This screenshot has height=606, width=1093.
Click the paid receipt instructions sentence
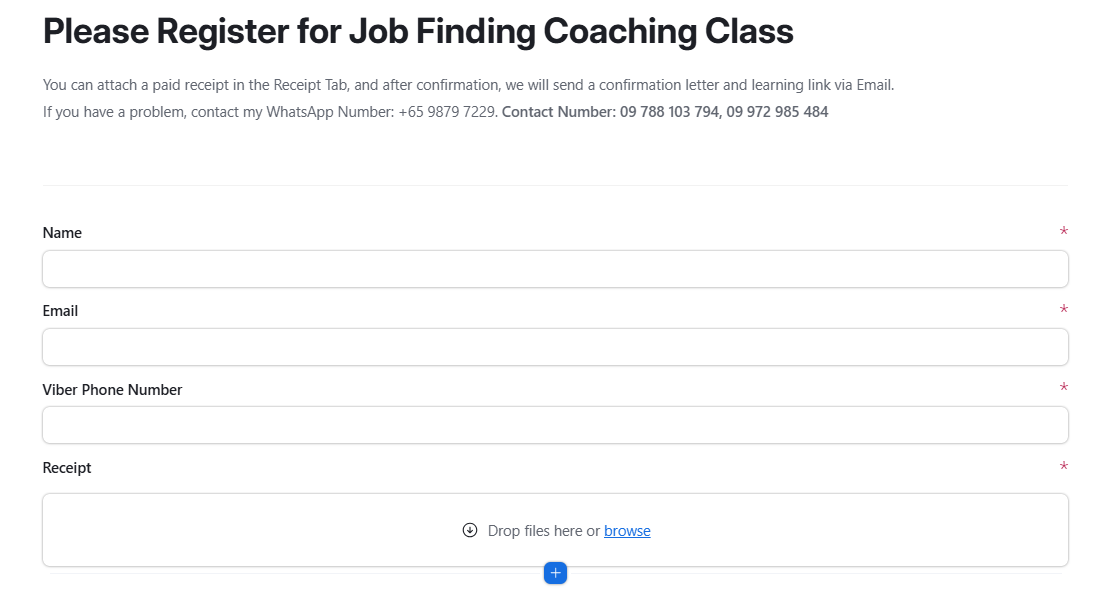468,85
